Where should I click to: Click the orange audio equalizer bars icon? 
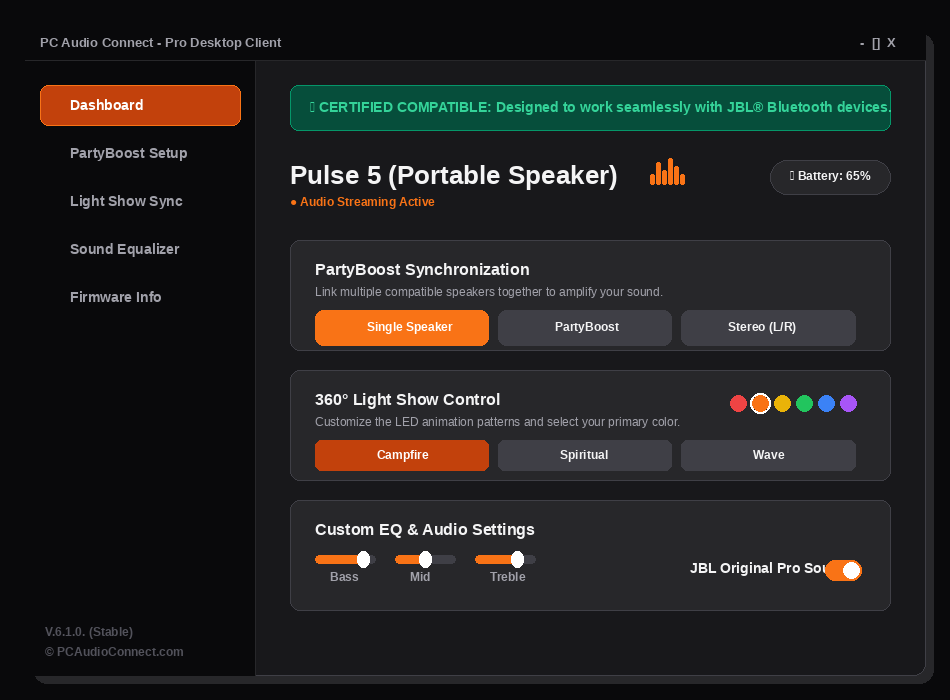tap(667, 172)
